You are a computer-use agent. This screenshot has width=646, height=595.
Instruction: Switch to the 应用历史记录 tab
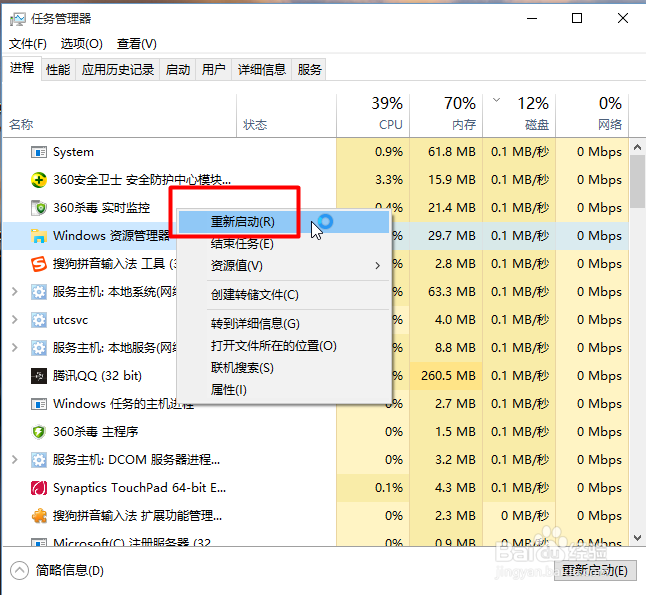click(118, 70)
